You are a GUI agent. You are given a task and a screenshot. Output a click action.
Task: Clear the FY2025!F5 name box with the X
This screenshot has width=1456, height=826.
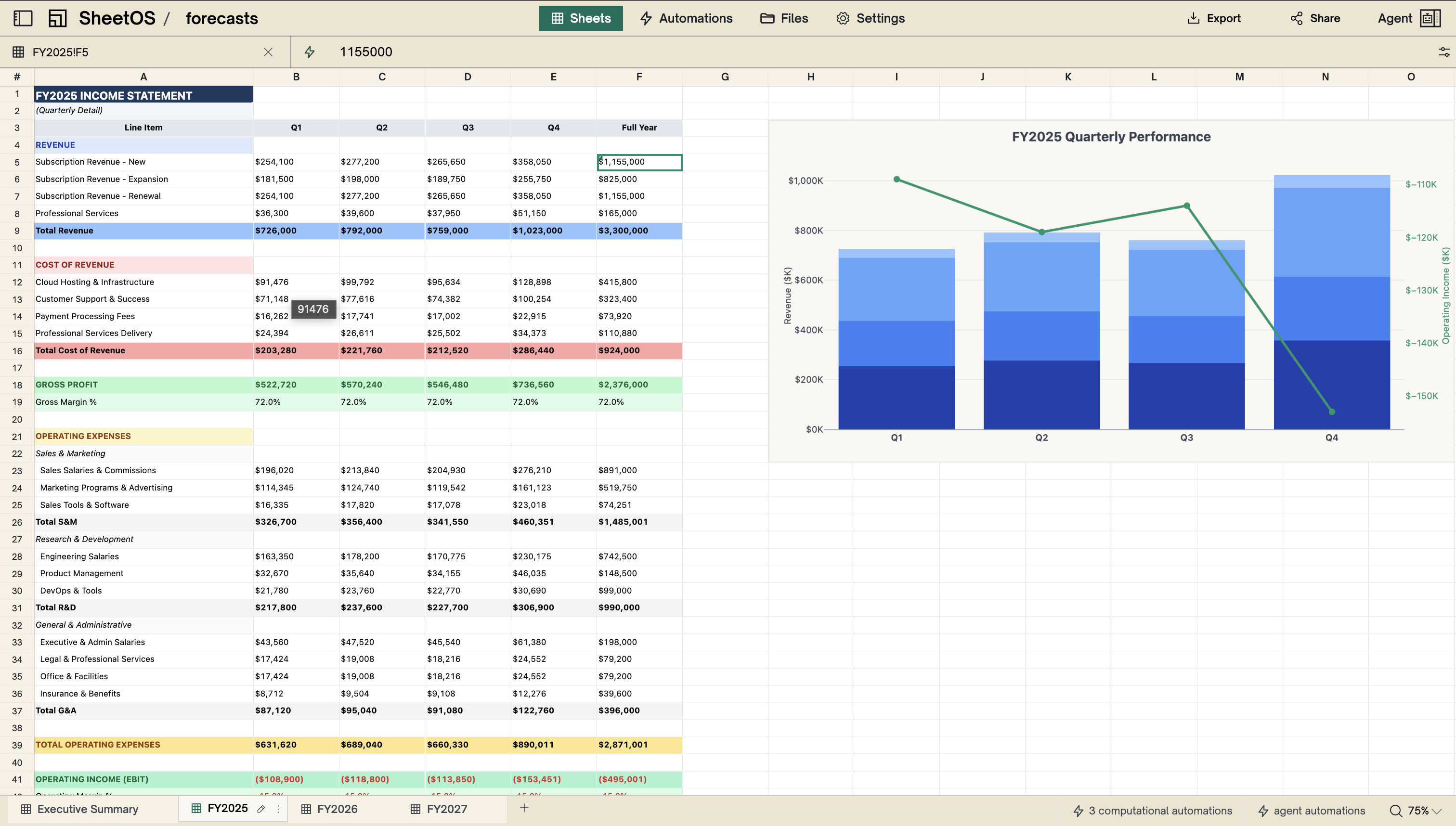click(x=267, y=52)
